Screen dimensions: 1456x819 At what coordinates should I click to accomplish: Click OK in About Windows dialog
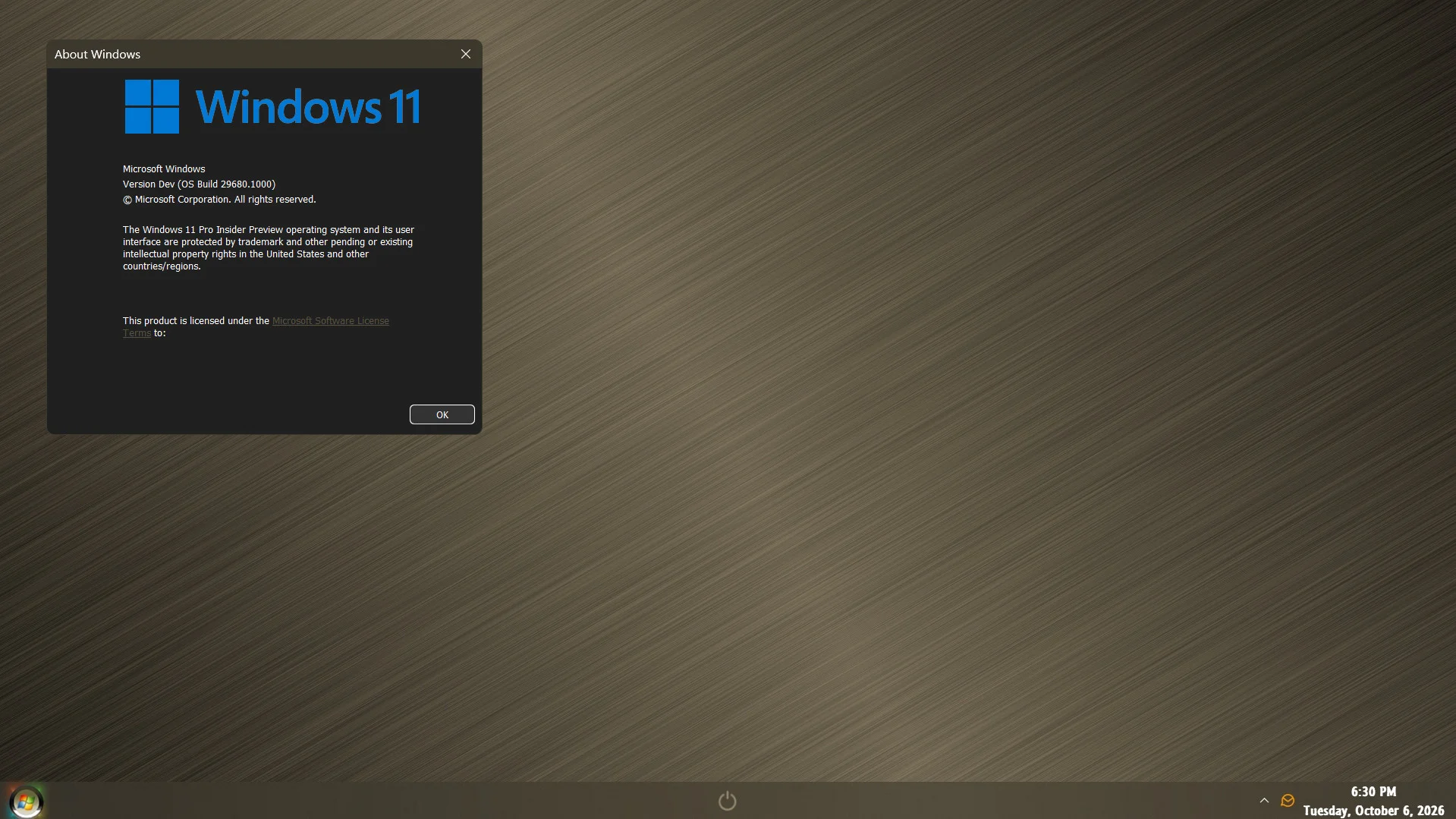tap(442, 414)
